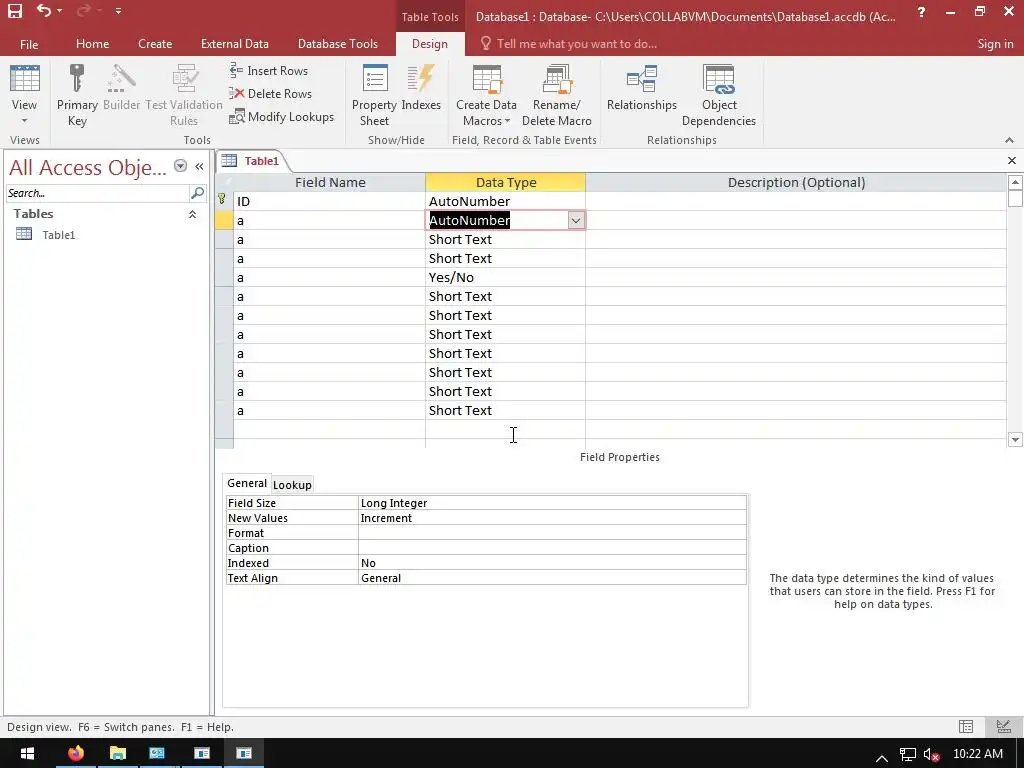Click the empty Field Name cell below last row
Screen dimensions: 1024x768
[x=330, y=430]
